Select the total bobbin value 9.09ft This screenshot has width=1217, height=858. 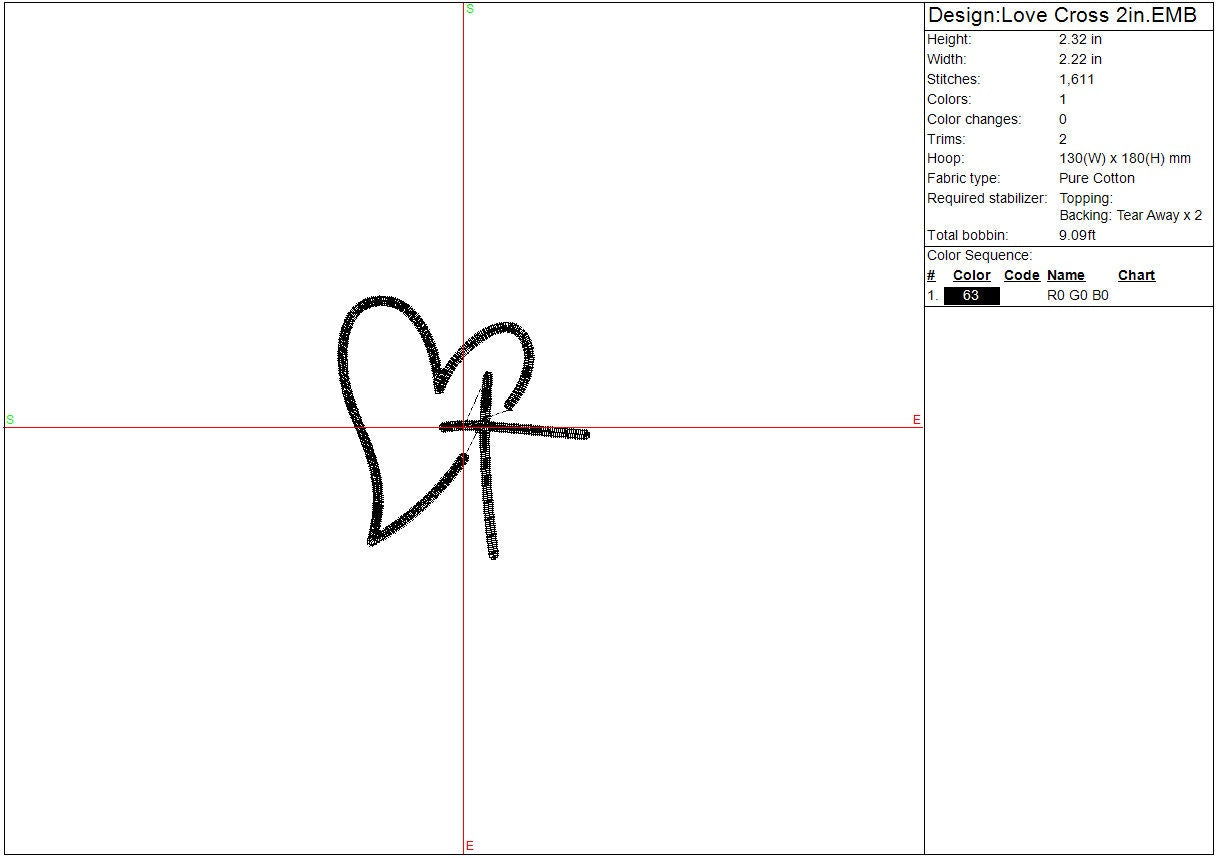pos(1077,236)
